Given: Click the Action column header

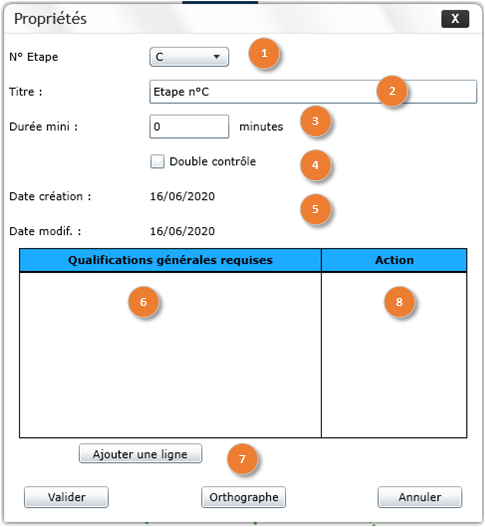Looking at the screenshot, I should coord(394,260).
